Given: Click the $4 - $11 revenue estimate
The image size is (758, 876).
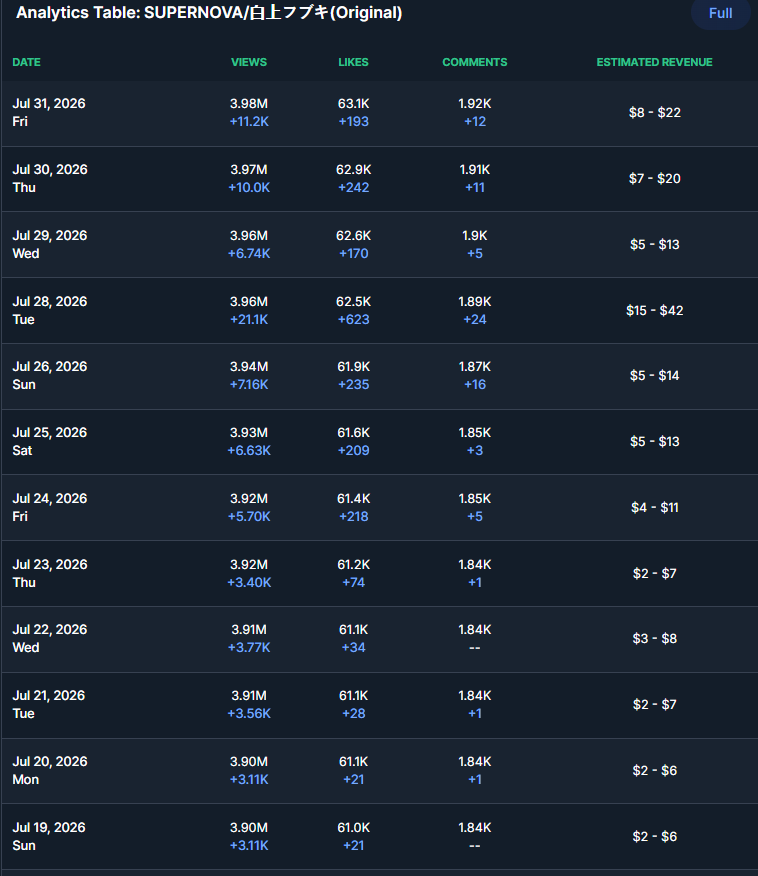Looking at the screenshot, I should [655, 507].
